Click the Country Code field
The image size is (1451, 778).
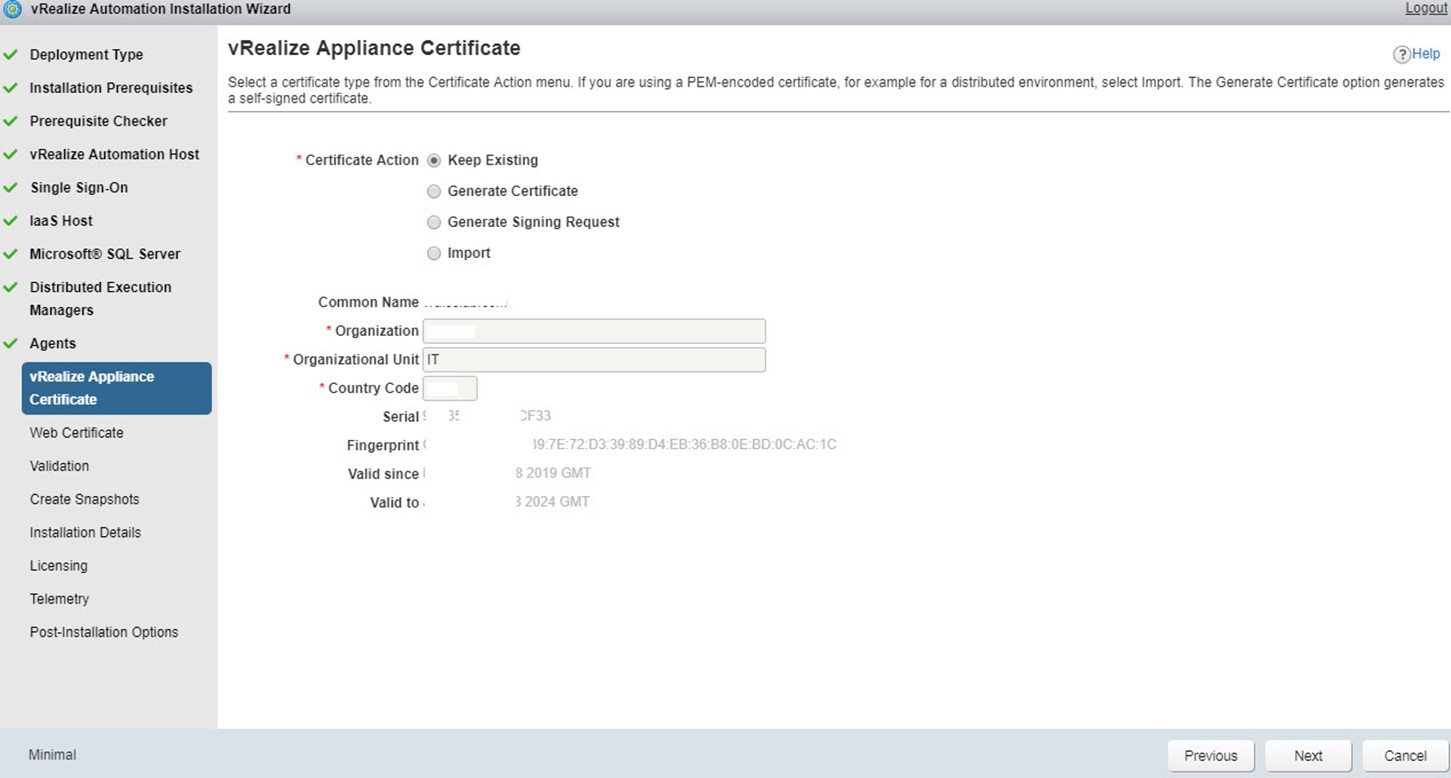tap(450, 388)
